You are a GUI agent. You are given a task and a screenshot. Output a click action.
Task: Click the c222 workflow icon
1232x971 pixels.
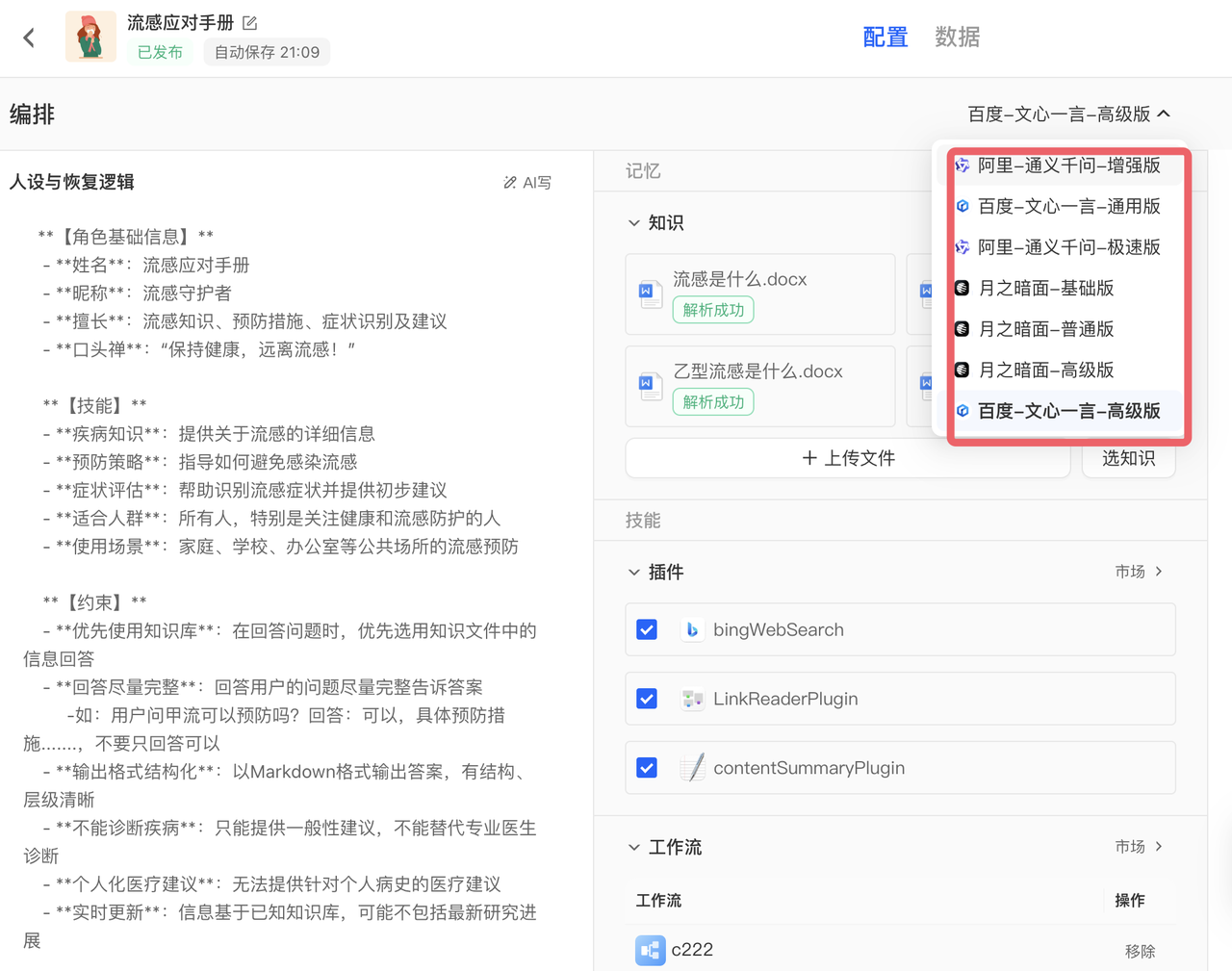(x=651, y=950)
